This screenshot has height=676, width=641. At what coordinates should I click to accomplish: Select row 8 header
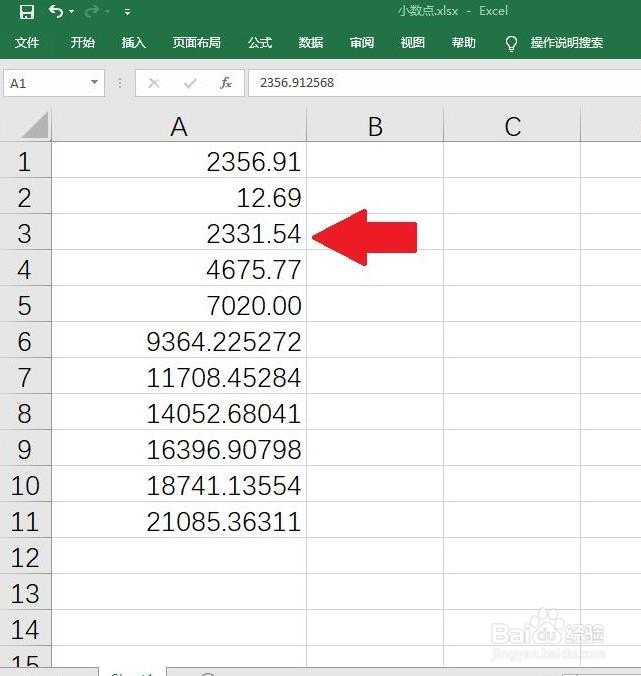25,413
